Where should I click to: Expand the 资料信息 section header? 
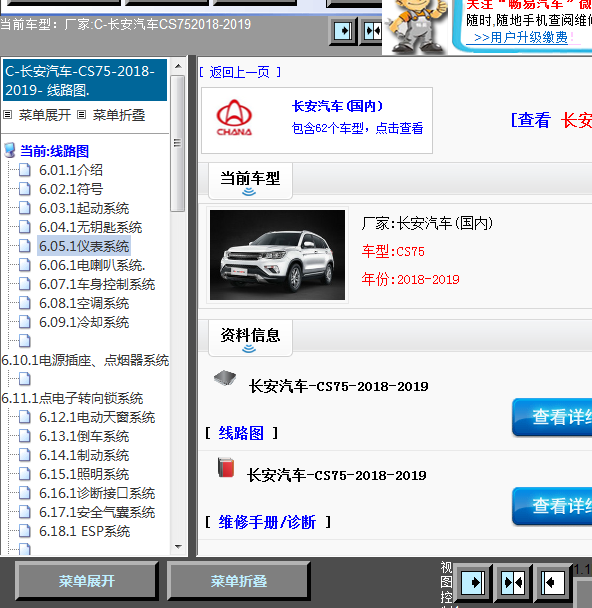(x=250, y=337)
